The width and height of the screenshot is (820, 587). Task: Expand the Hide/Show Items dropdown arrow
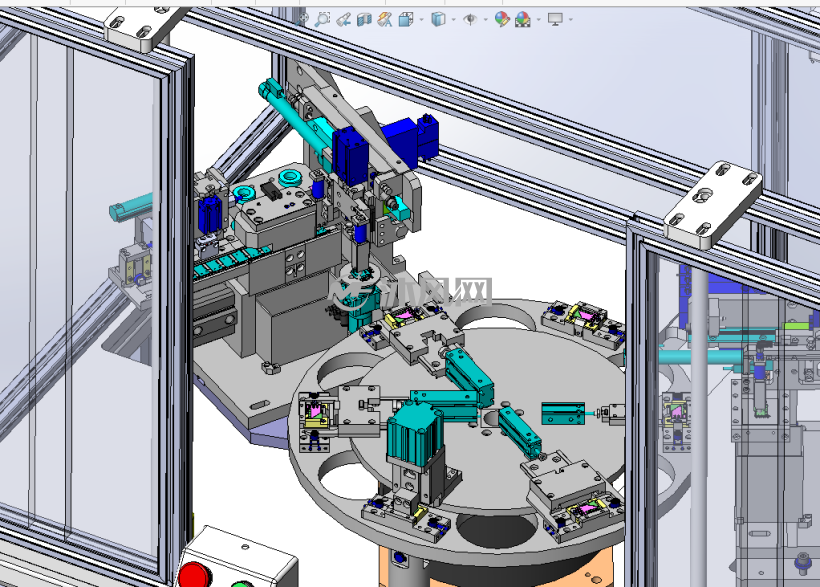coord(486,20)
